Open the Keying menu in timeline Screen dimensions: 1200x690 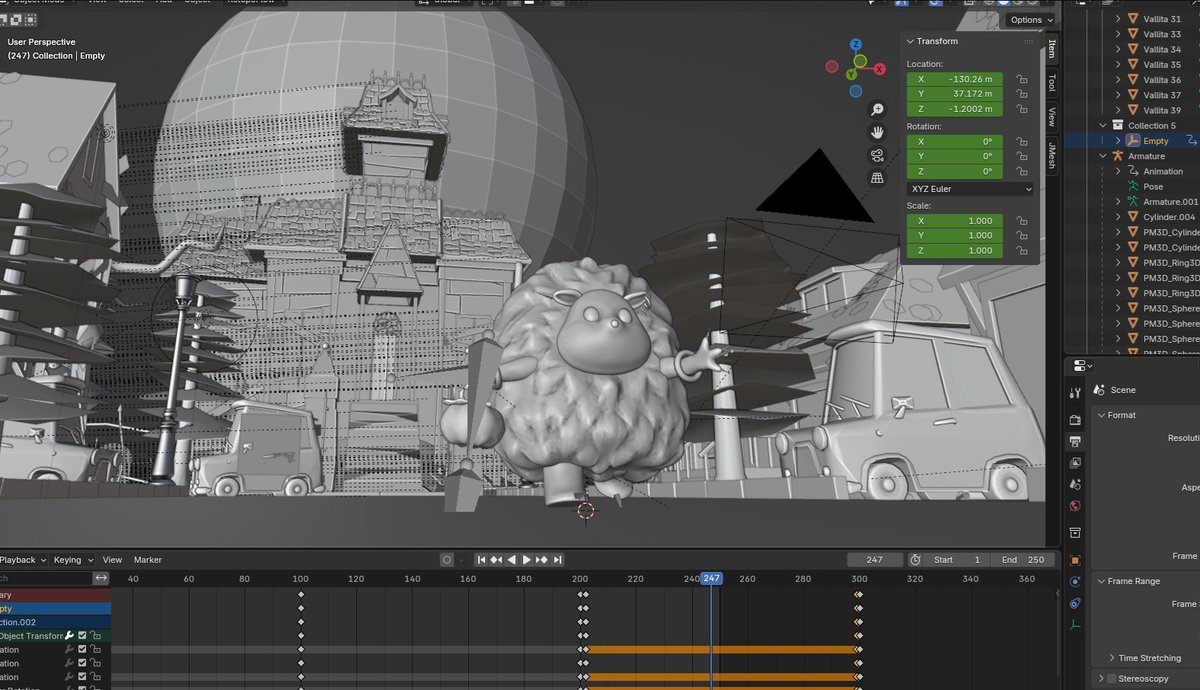coord(73,560)
